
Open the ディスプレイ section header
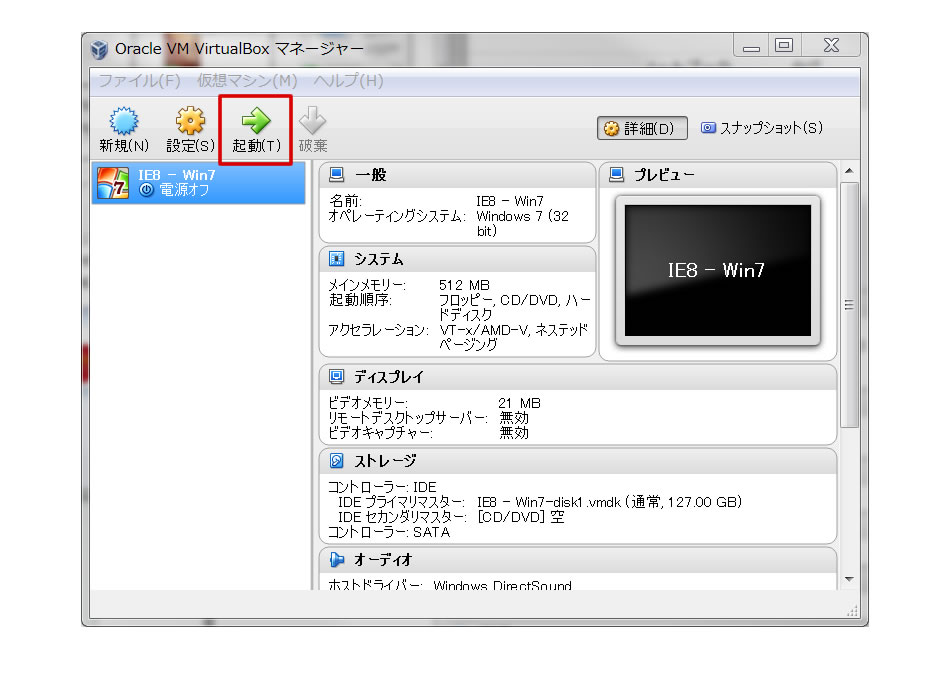coord(578,377)
